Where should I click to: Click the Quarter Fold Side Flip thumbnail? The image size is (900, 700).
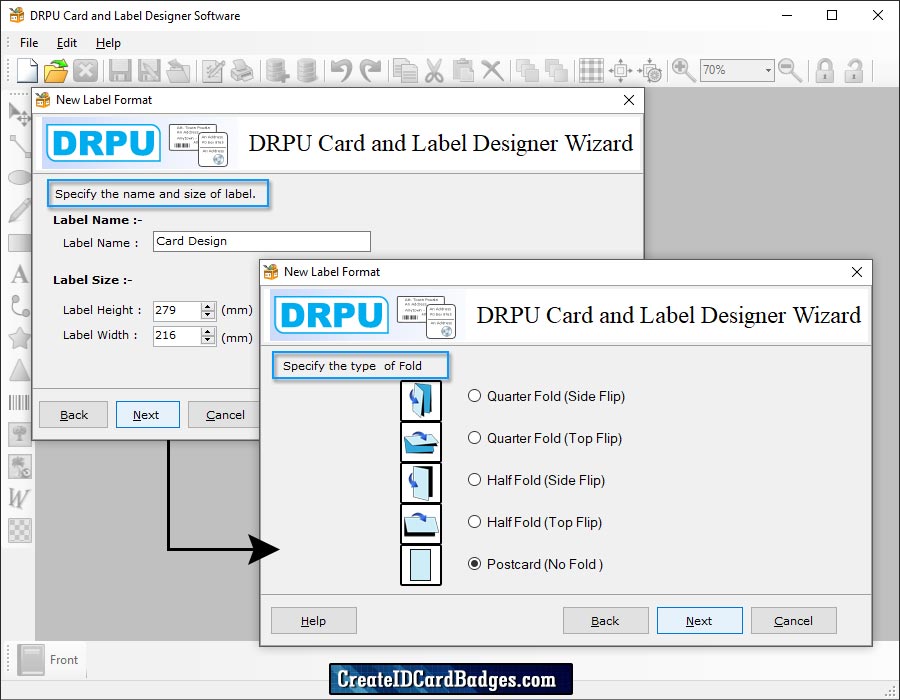[x=421, y=400]
